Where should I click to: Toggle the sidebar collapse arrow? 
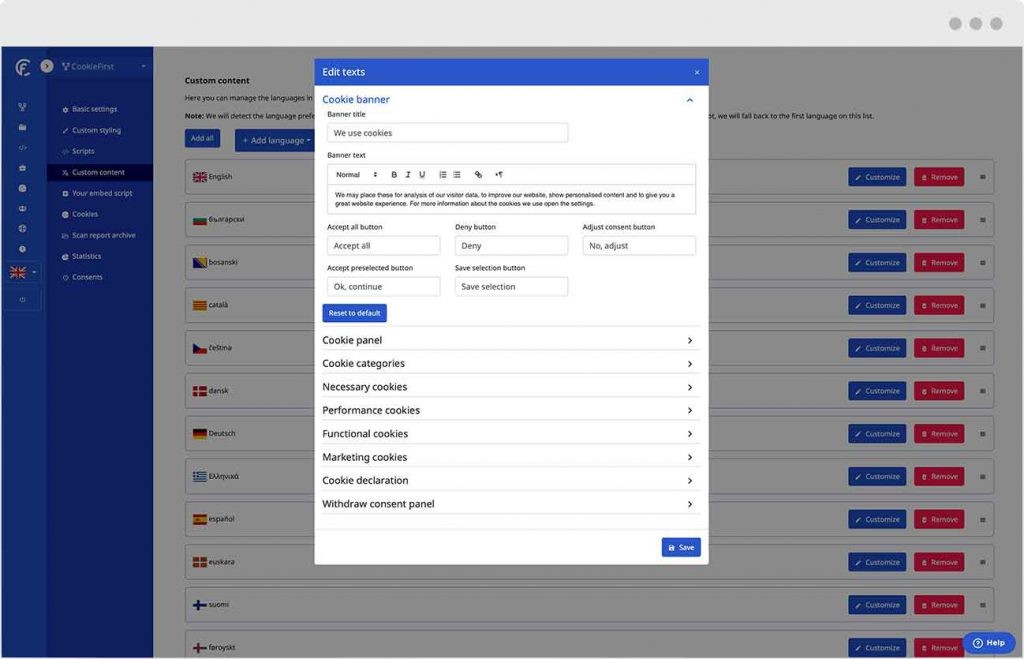[x=46, y=65]
